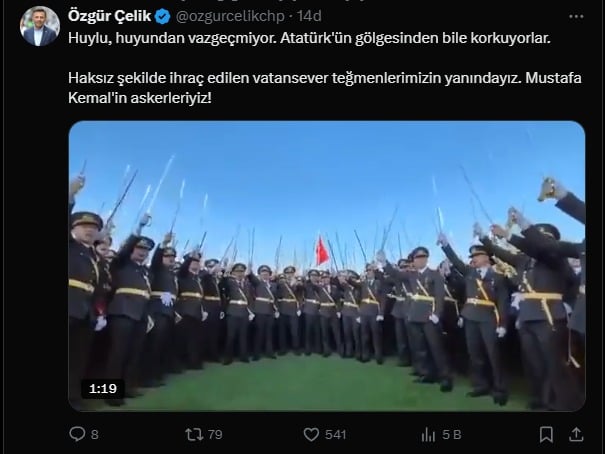Click the repost count 79

point(215,435)
